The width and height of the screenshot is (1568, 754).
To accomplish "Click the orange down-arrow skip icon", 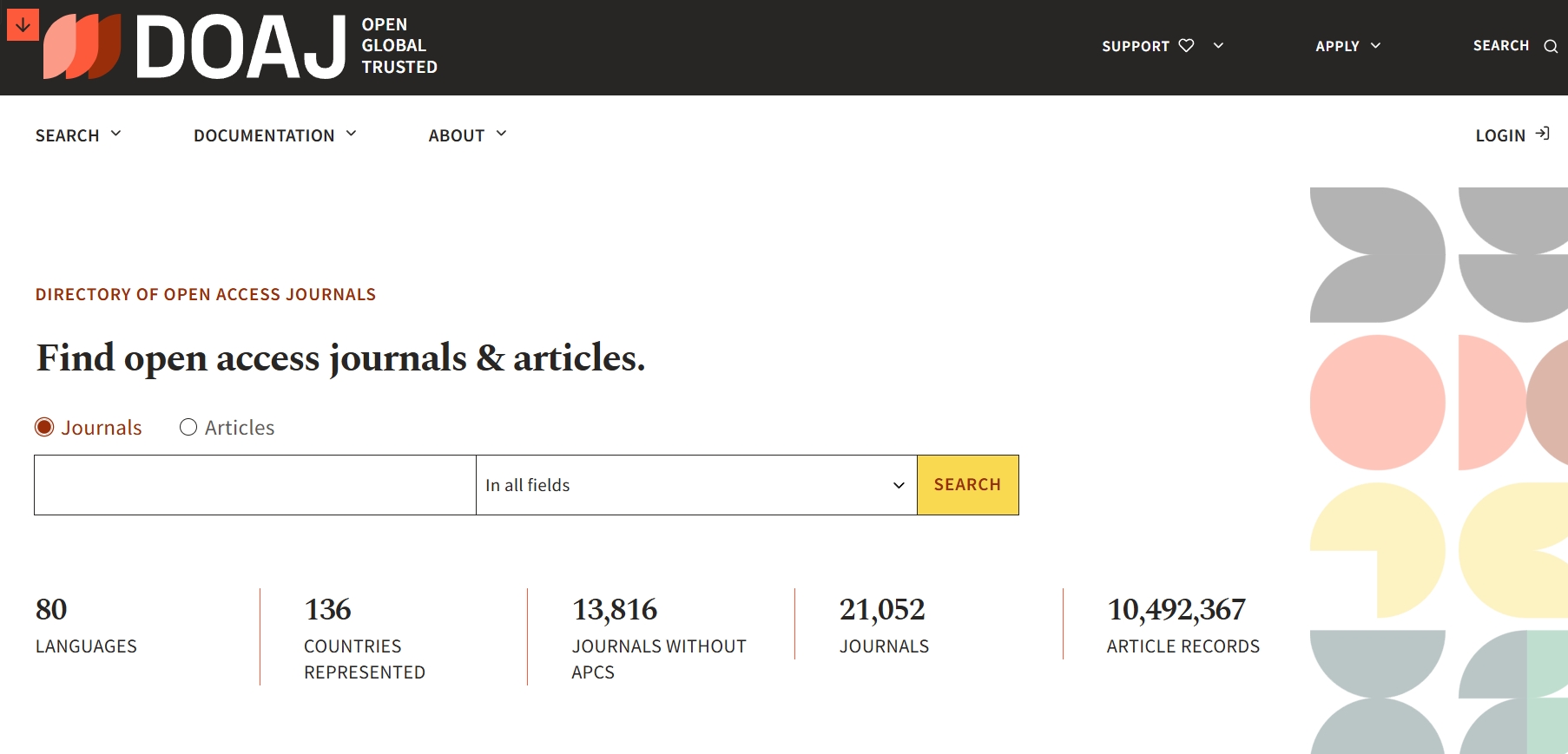I will coord(23,25).
